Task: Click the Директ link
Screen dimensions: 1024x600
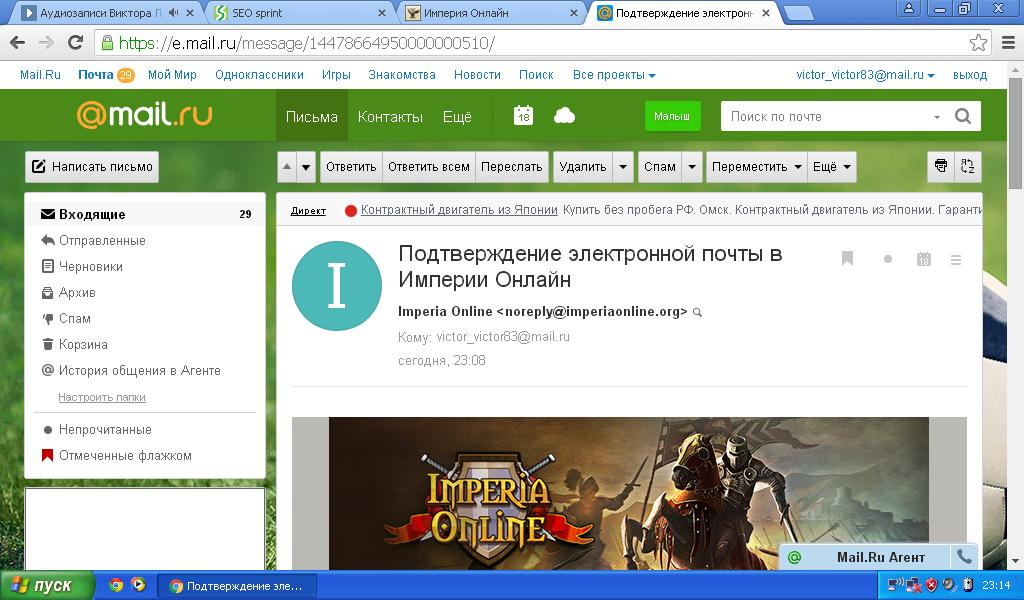Action: coord(308,210)
